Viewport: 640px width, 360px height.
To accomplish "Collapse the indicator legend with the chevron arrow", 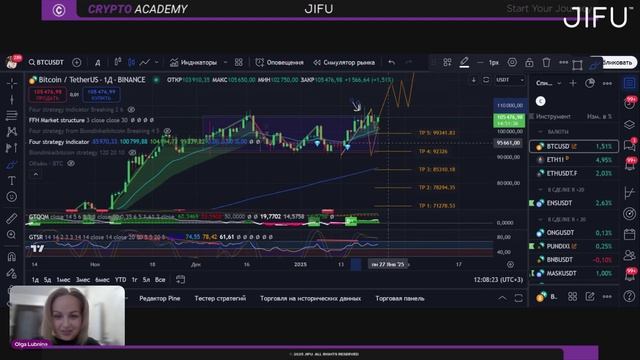I will click(36, 174).
